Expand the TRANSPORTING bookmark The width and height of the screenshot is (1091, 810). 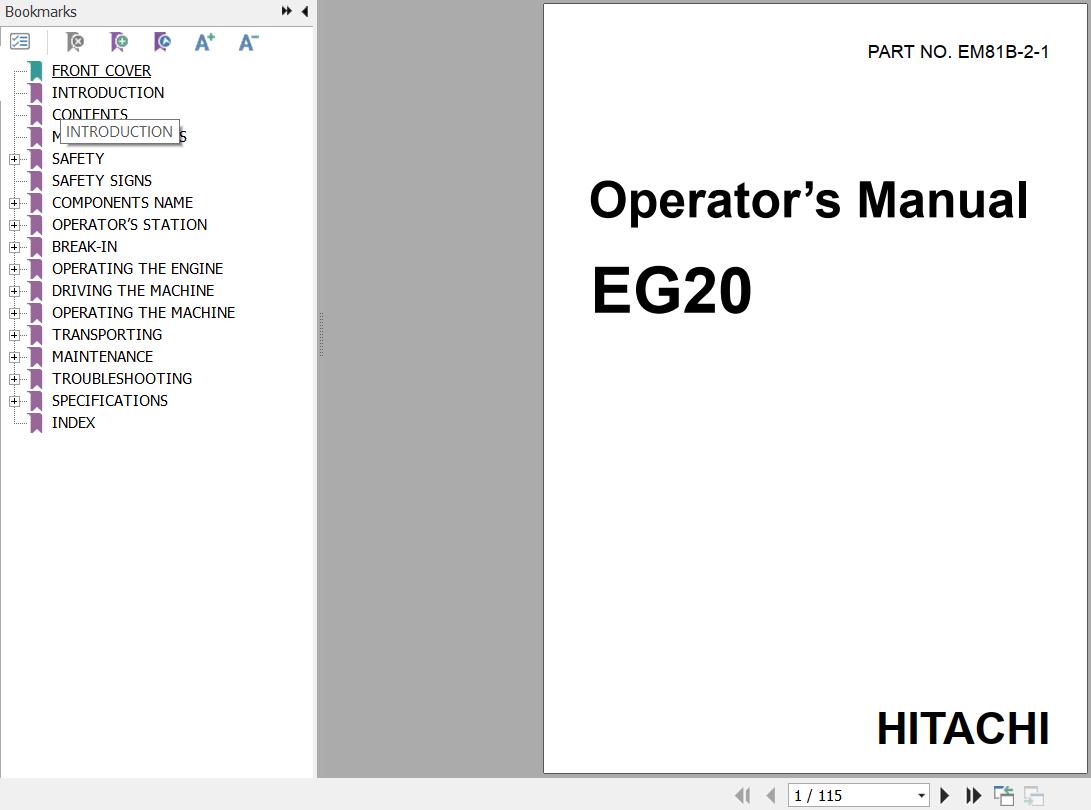pyautogui.click(x=14, y=335)
